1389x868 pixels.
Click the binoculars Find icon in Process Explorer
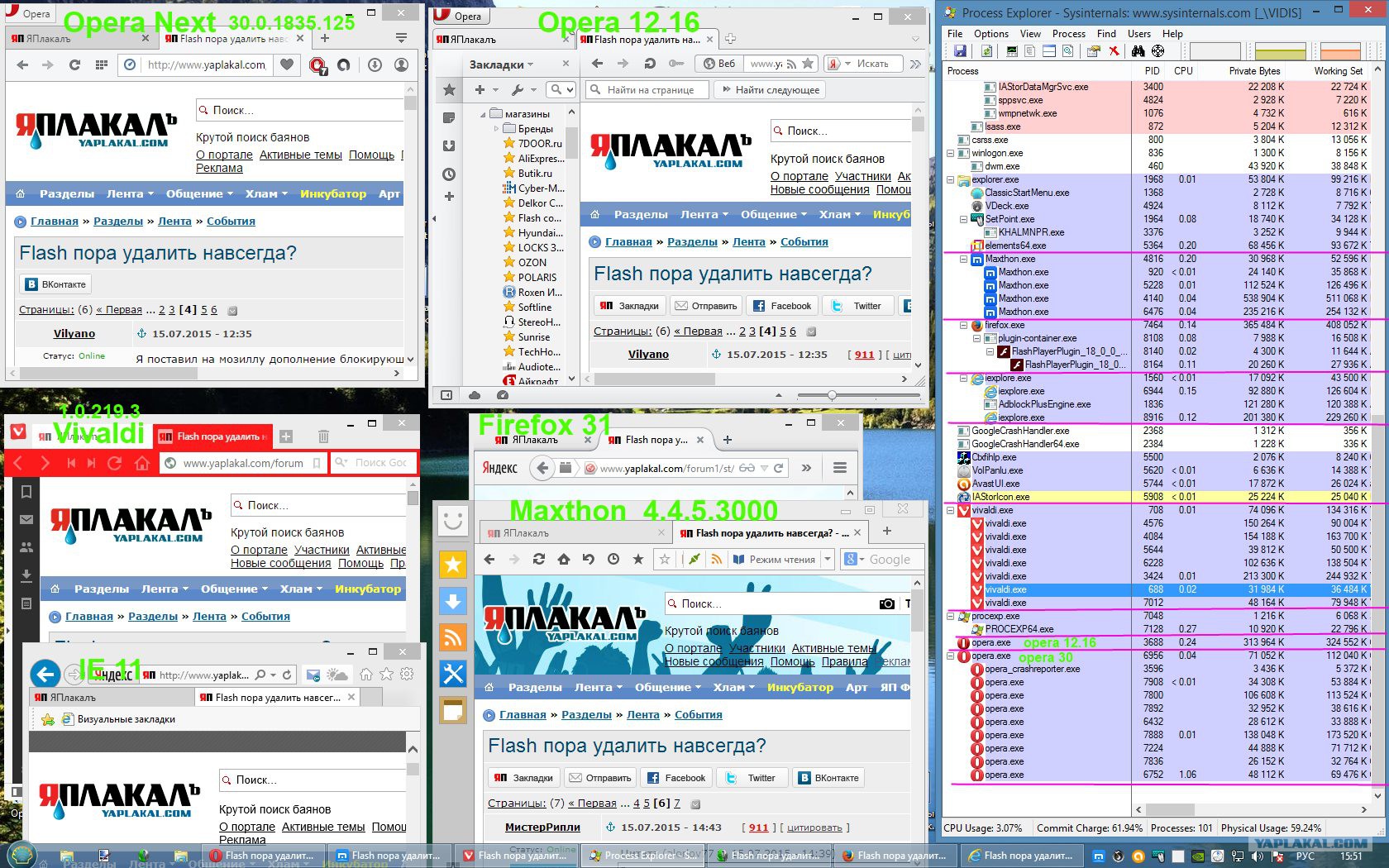click(1138, 51)
